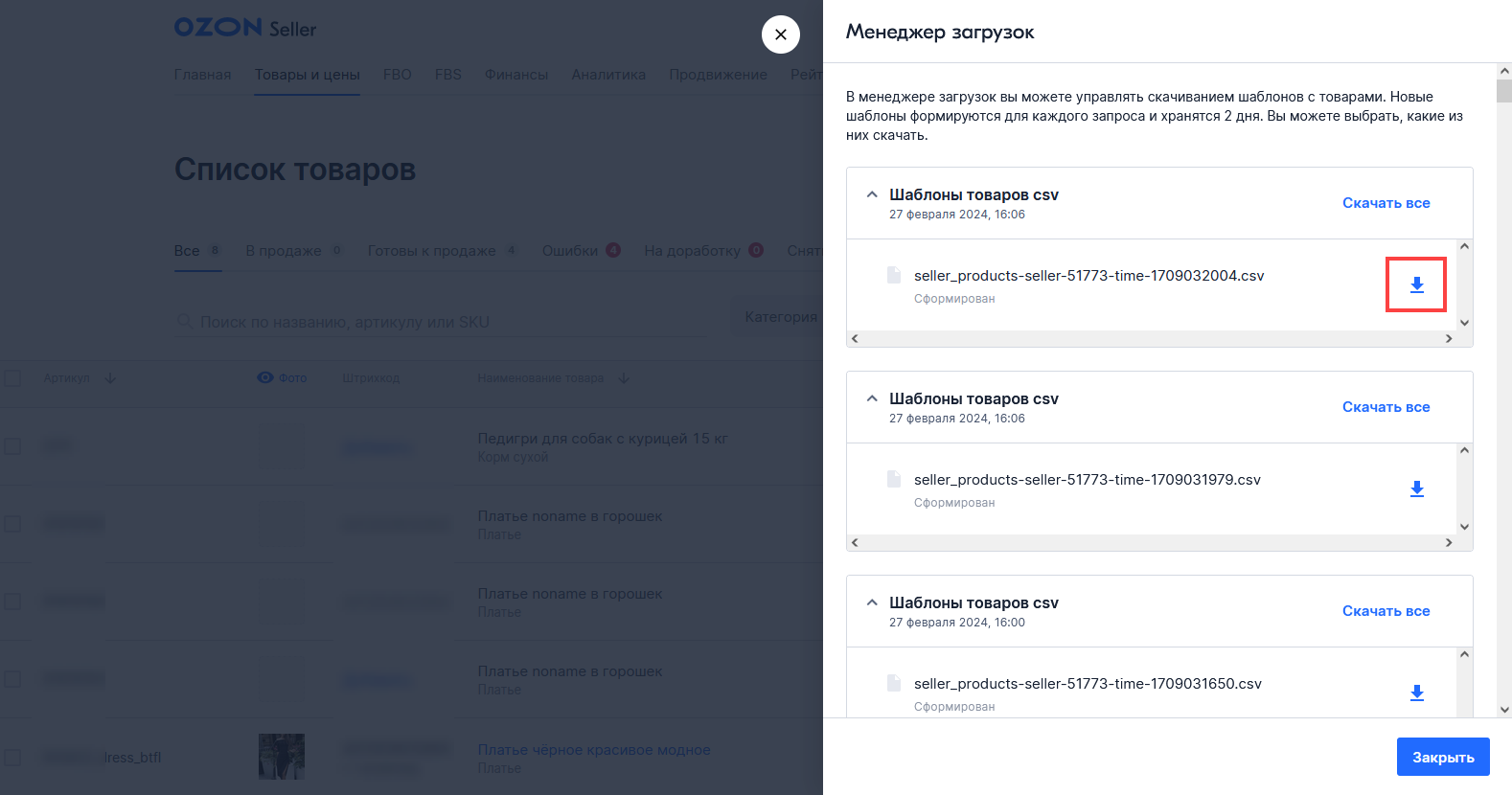Check the box for Педигри для собак row
Image resolution: width=1512 pixels, height=795 pixels.
click(12, 446)
